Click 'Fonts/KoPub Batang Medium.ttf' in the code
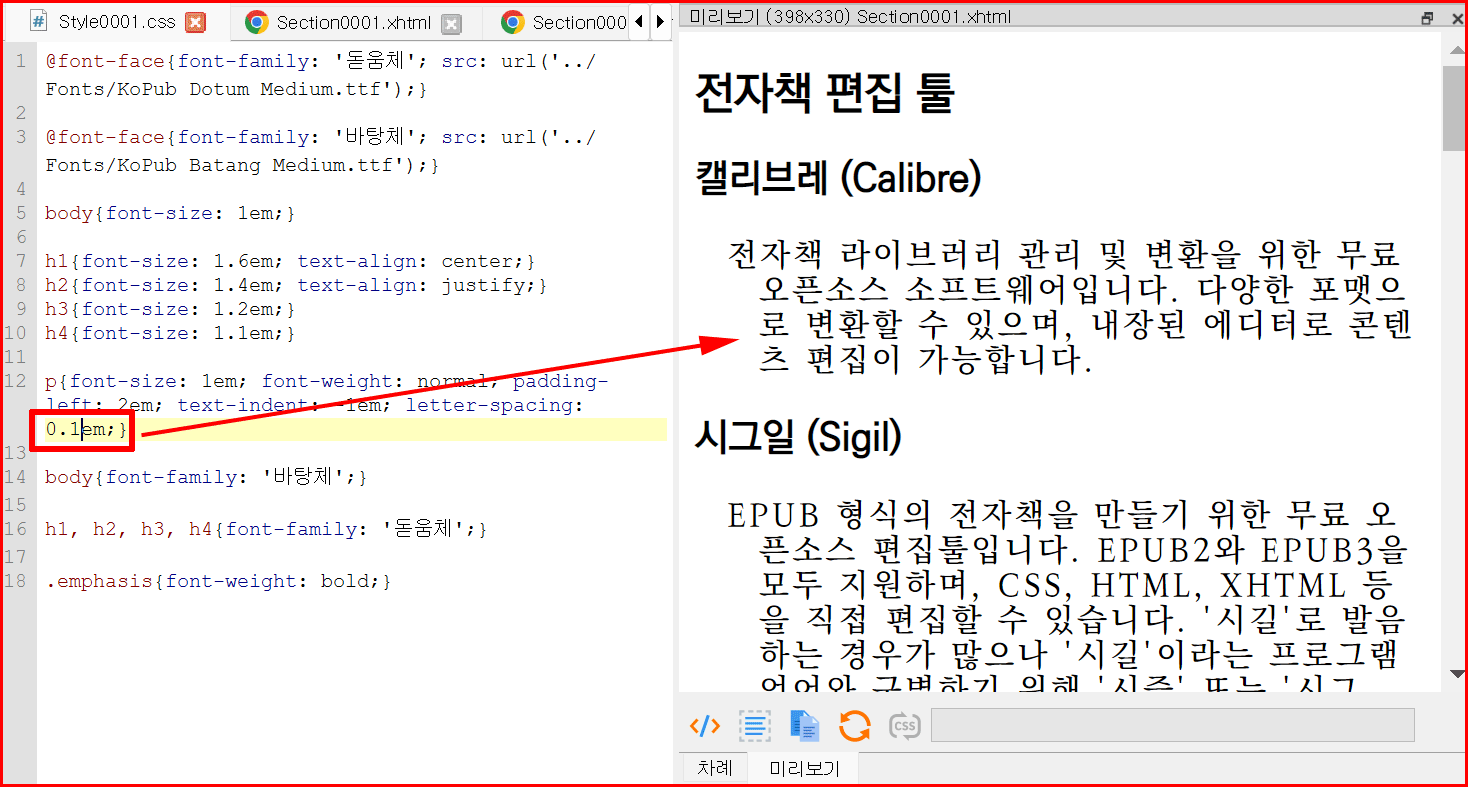The image size is (1468, 787). [218, 165]
